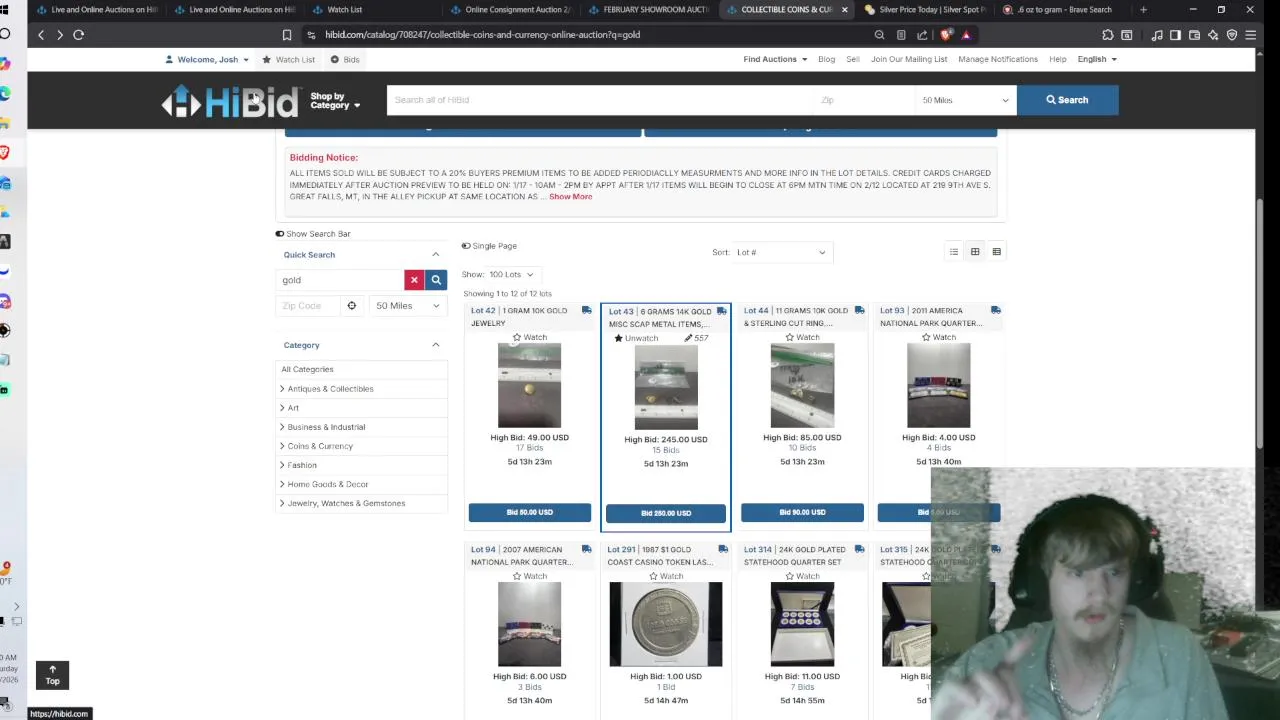Click the shipping truck icon on Lot 93
The image size is (1280, 720).
click(x=995, y=311)
